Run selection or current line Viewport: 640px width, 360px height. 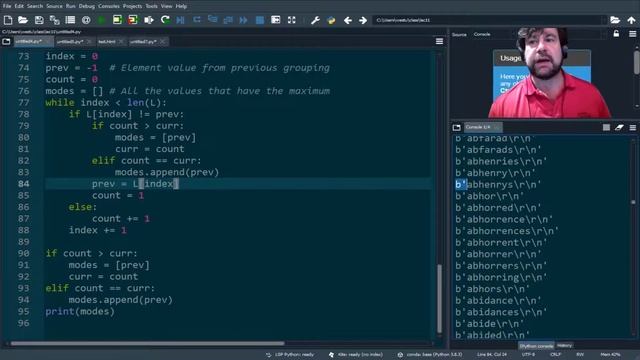(149, 20)
